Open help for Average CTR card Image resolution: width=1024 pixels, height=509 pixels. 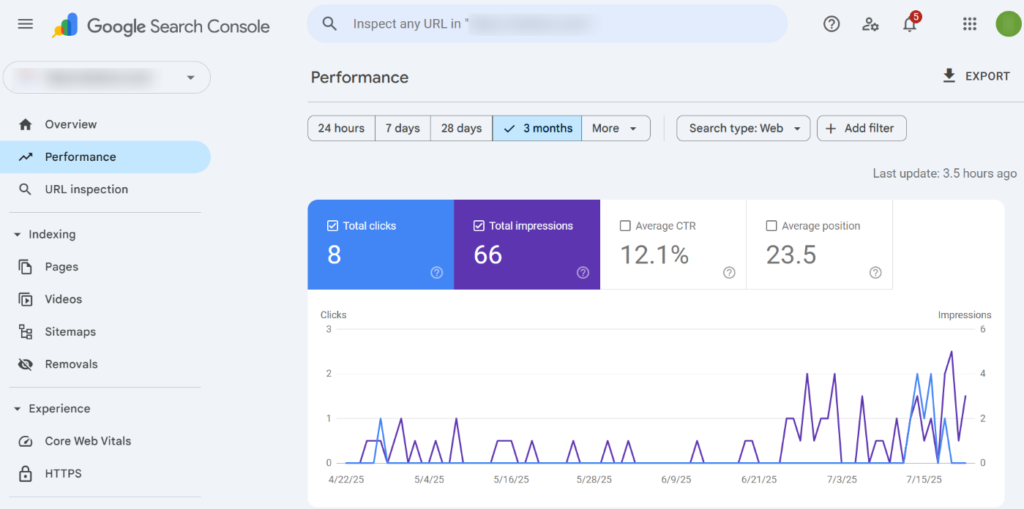(x=729, y=272)
